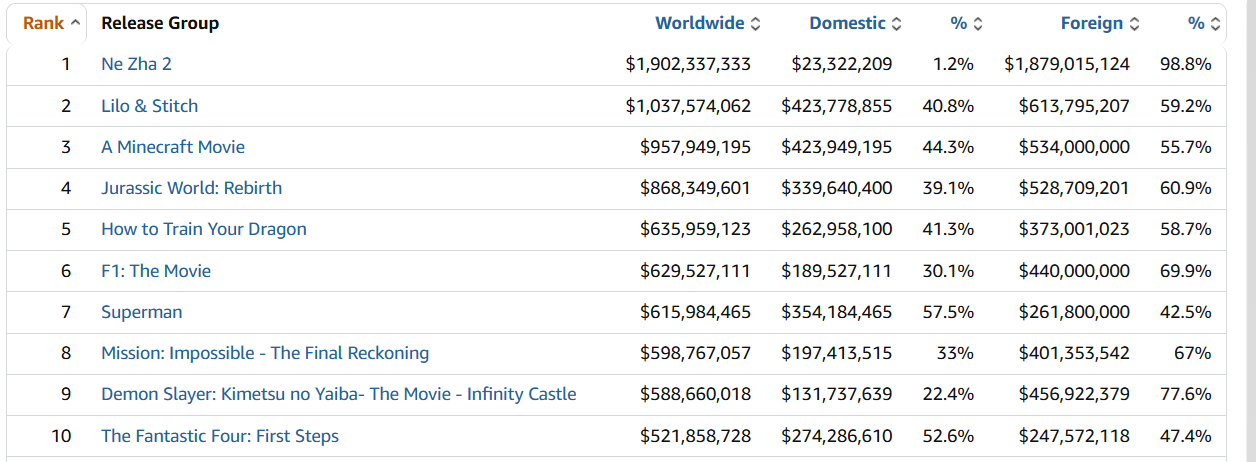Select domestic value $262,958,100
This screenshot has width=1256, height=462.
(x=837, y=229)
